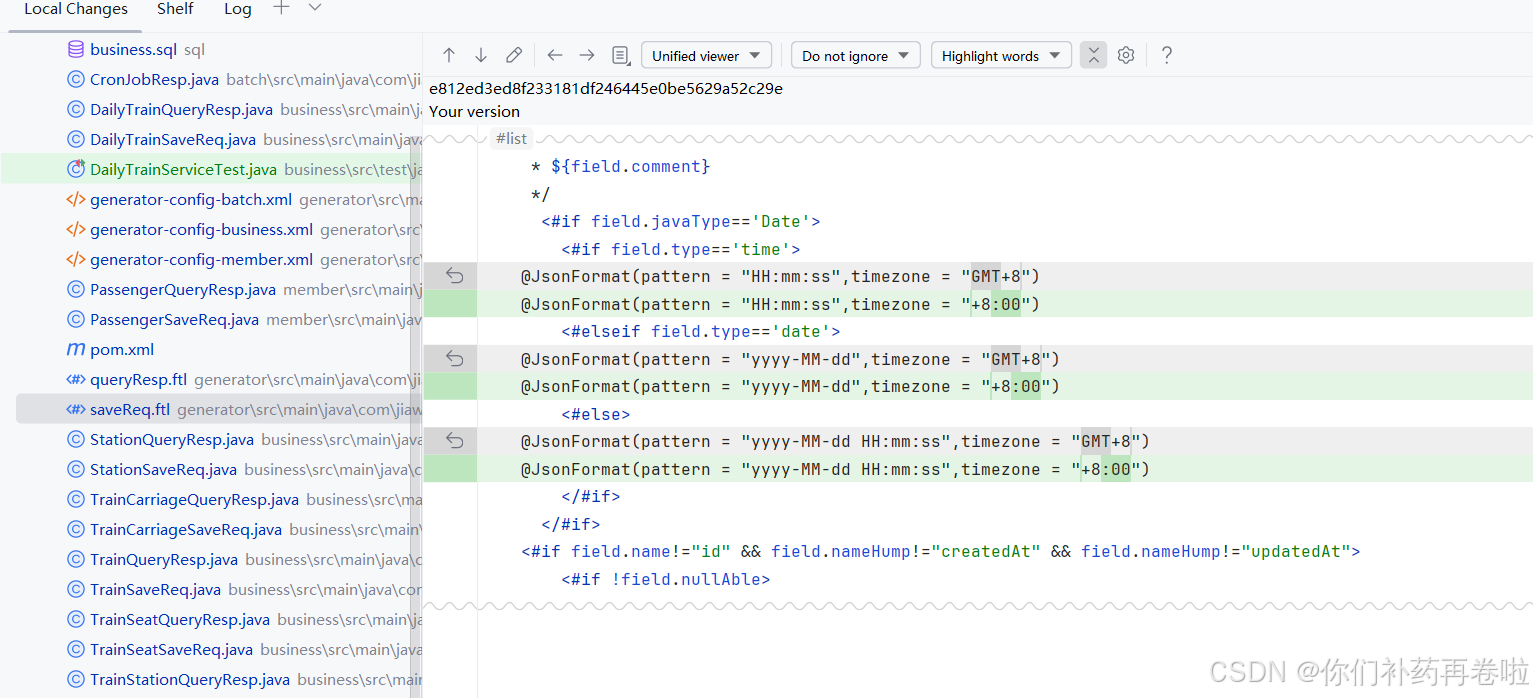This screenshot has height=698, width=1533.
Task: Click the #if !field.nullAble line
Action: tap(666, 579)
